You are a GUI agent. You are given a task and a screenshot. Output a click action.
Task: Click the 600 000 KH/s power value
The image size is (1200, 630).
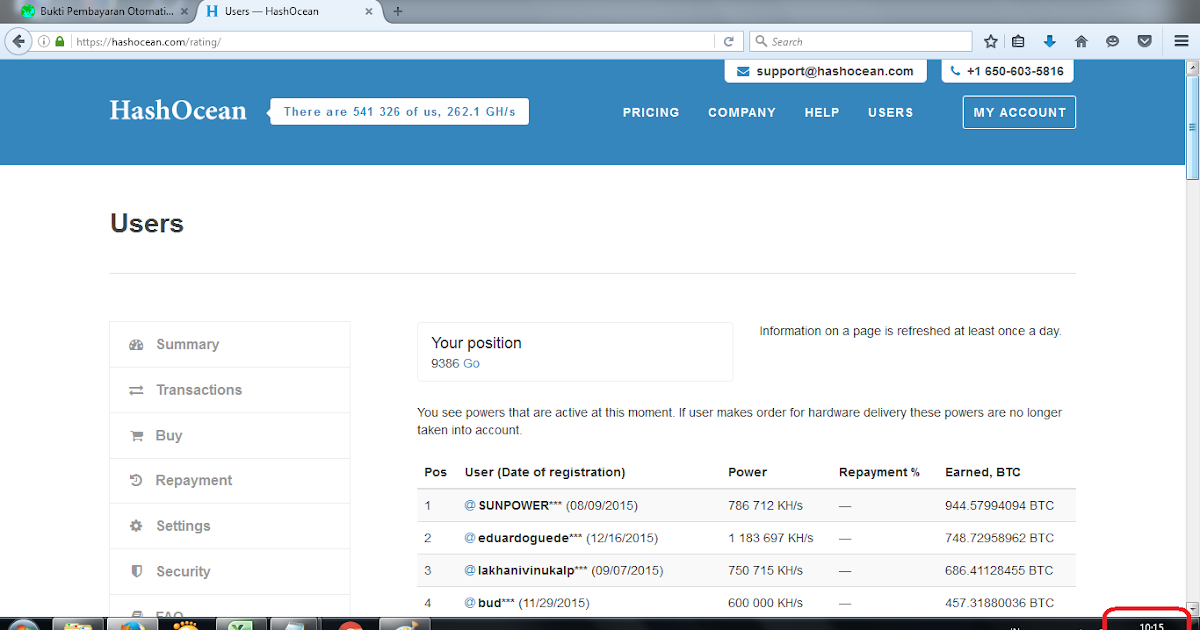click(765, 603)
